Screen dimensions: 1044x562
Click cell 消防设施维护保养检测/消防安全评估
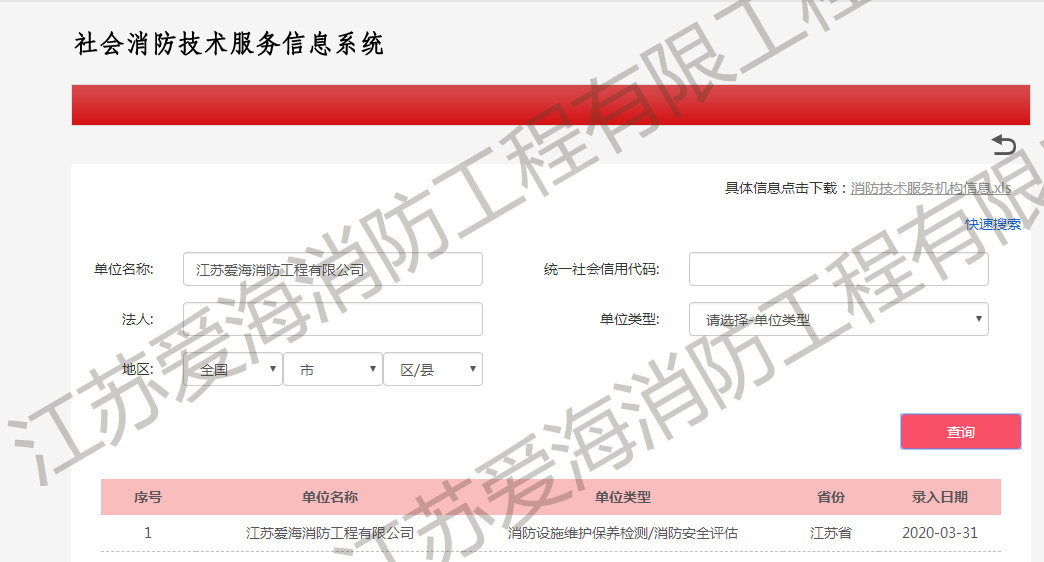(x=623, y=533)
